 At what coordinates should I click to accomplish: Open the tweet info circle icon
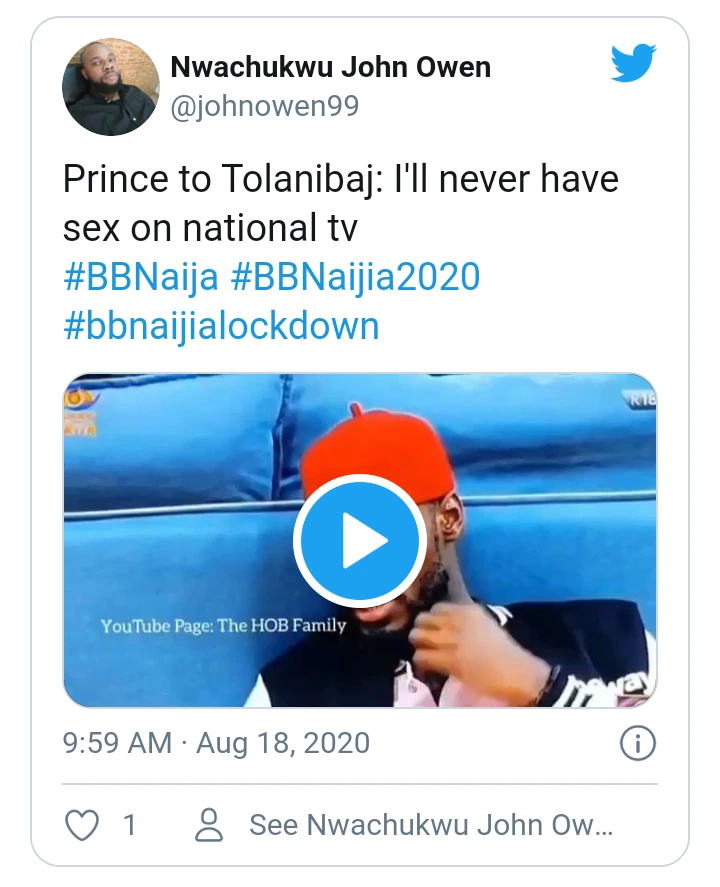click(637, 743)
